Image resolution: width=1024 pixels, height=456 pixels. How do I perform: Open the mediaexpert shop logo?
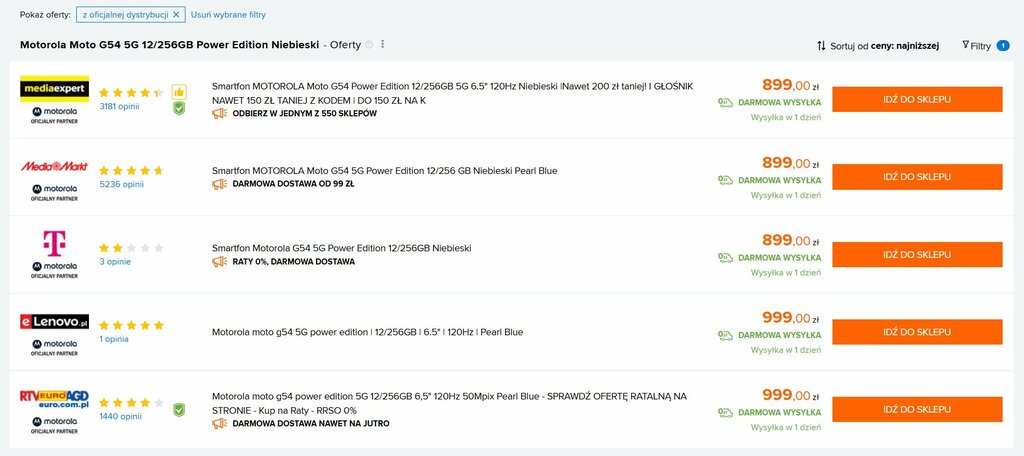point(54,89)
